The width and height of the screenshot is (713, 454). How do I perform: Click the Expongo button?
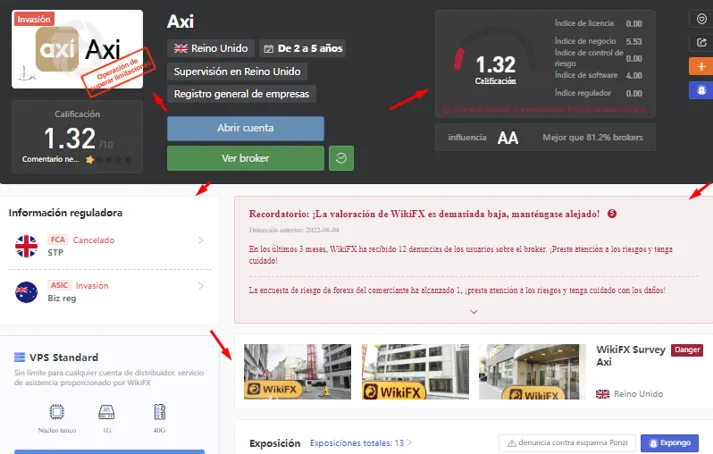[669, 443]
